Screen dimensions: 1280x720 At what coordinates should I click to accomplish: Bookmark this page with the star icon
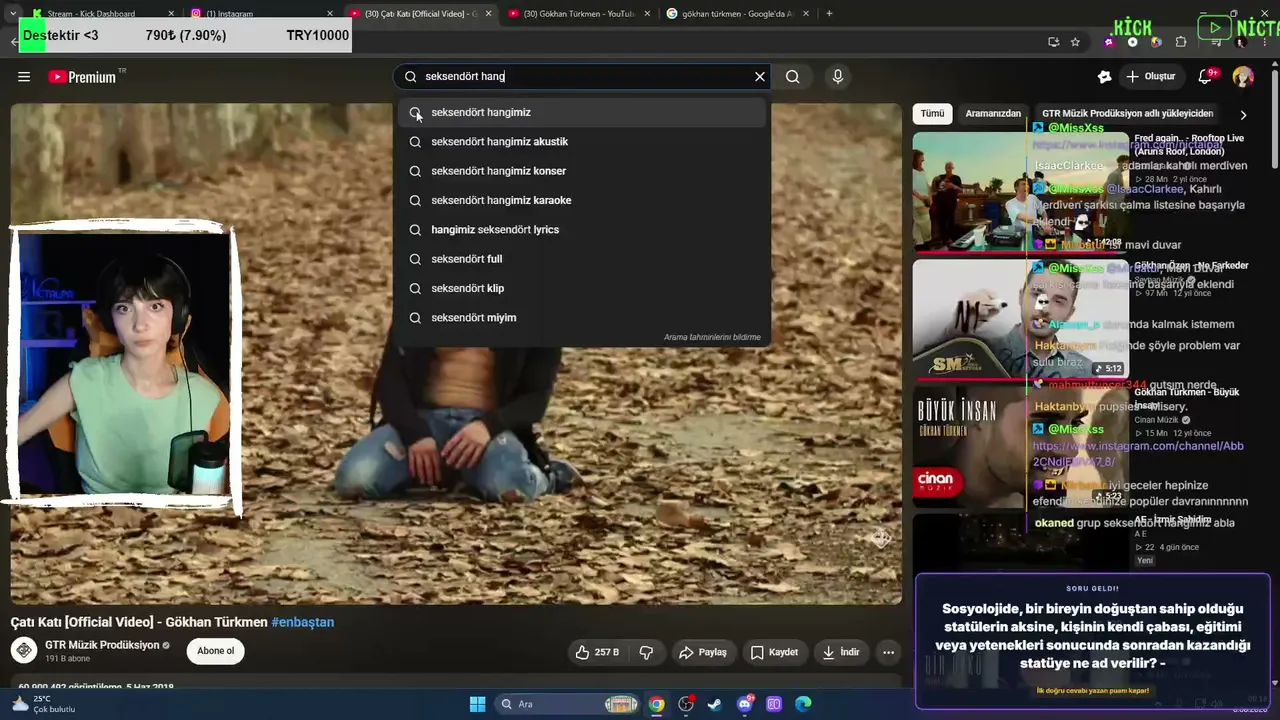pyautogui.click(x=1075, y=42)
